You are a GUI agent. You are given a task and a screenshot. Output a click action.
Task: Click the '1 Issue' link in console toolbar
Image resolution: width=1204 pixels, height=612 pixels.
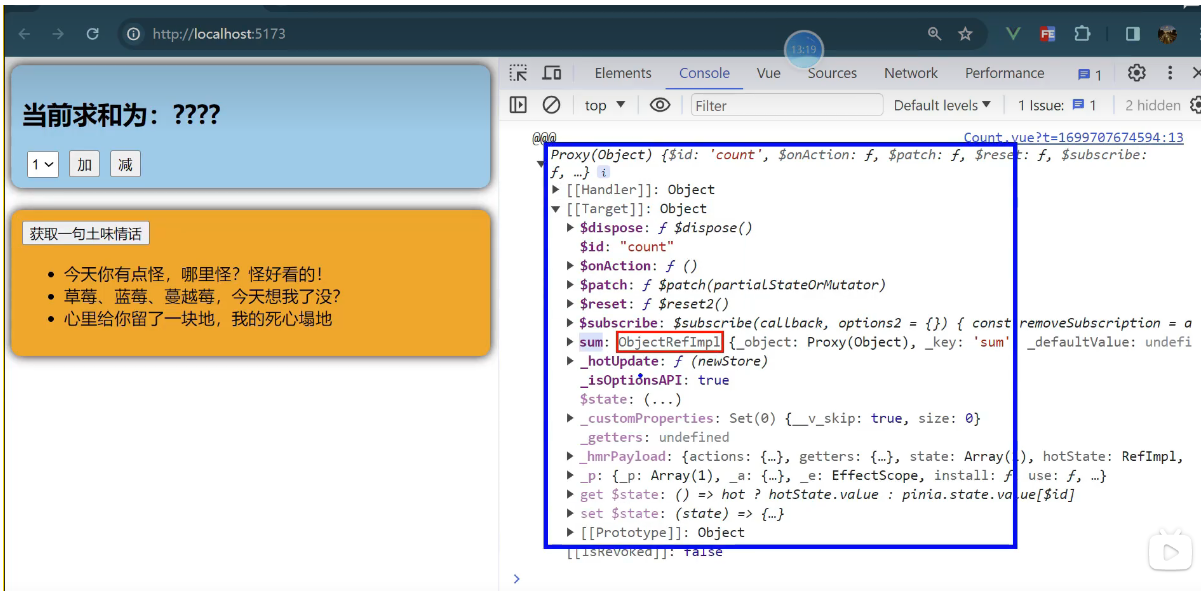tap(1057, 105)
